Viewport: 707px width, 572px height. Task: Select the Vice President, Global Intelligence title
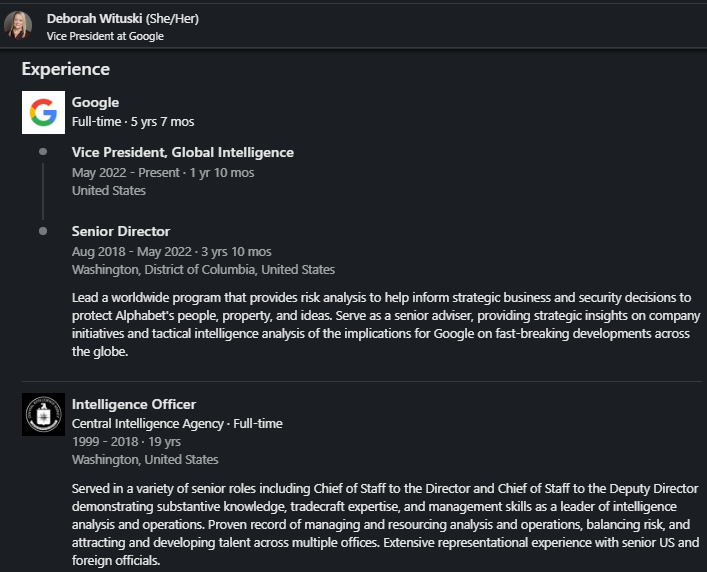(183, 152)
